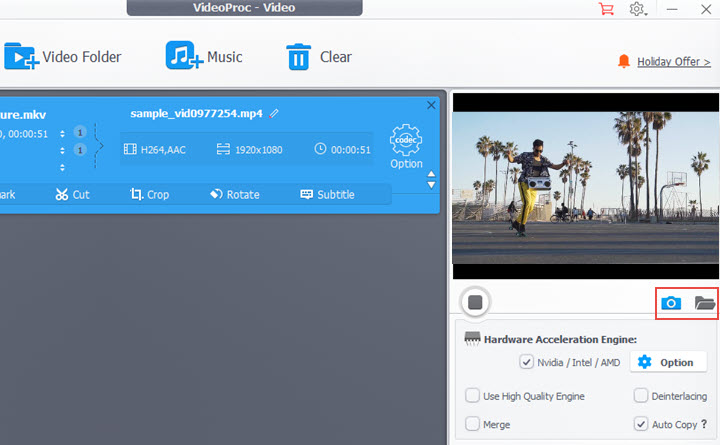Image resolution: width=720 pixels, height=445 pixels.
Task: Expand the audio track selector
Action: coord(62,151)
